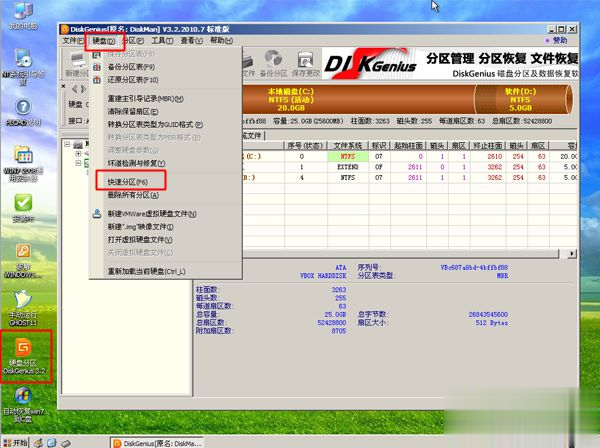Select the Software D: partition bar

523,99
